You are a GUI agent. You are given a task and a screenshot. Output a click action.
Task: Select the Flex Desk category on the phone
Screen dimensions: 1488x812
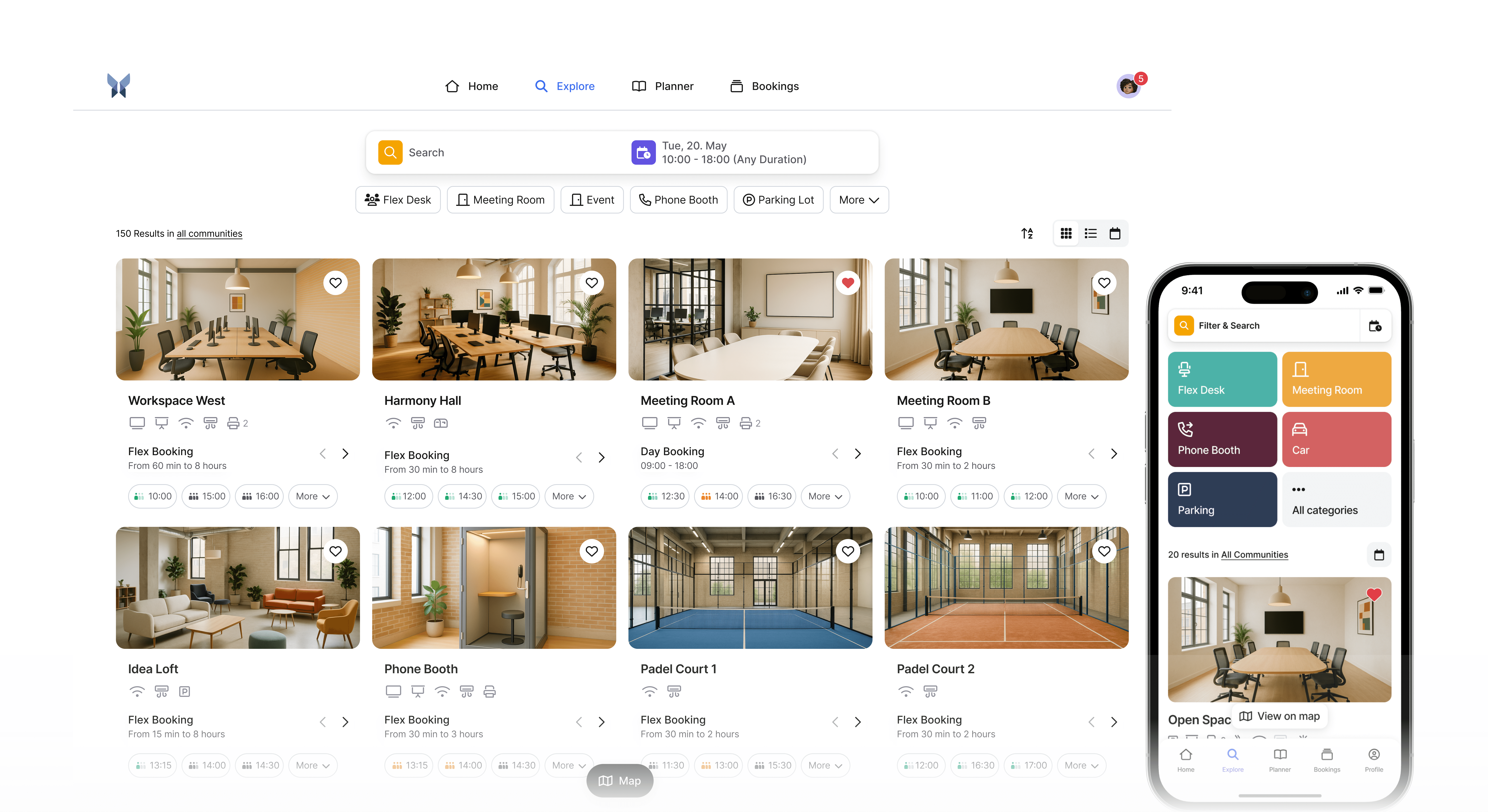[1222, 380]
